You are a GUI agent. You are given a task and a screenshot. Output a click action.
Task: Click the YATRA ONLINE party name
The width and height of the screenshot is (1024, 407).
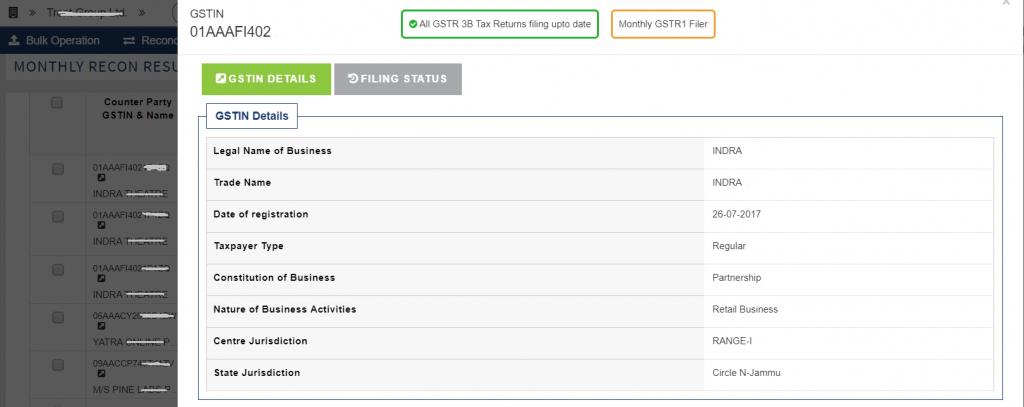(x=134, y=342)
